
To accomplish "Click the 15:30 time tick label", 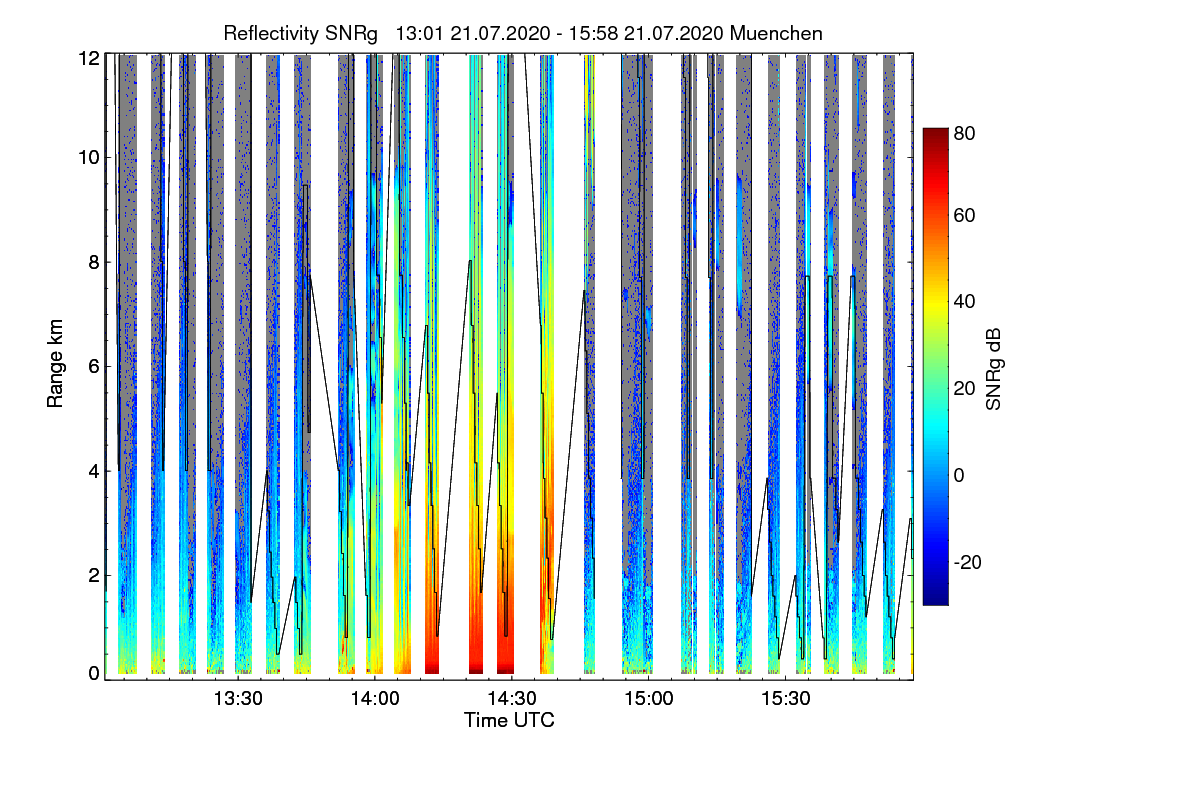I will coord(787,698).
